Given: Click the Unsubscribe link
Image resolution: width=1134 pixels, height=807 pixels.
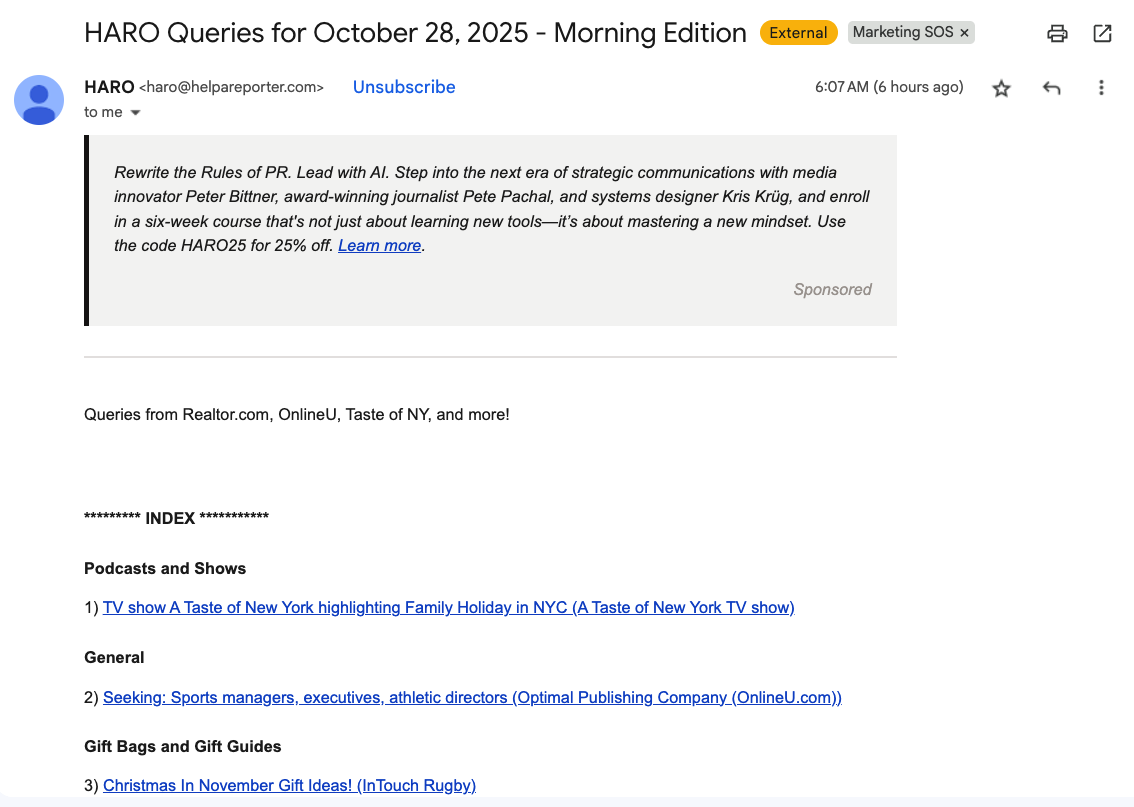Looking at the screenshot, I should [x=404, y=87].
